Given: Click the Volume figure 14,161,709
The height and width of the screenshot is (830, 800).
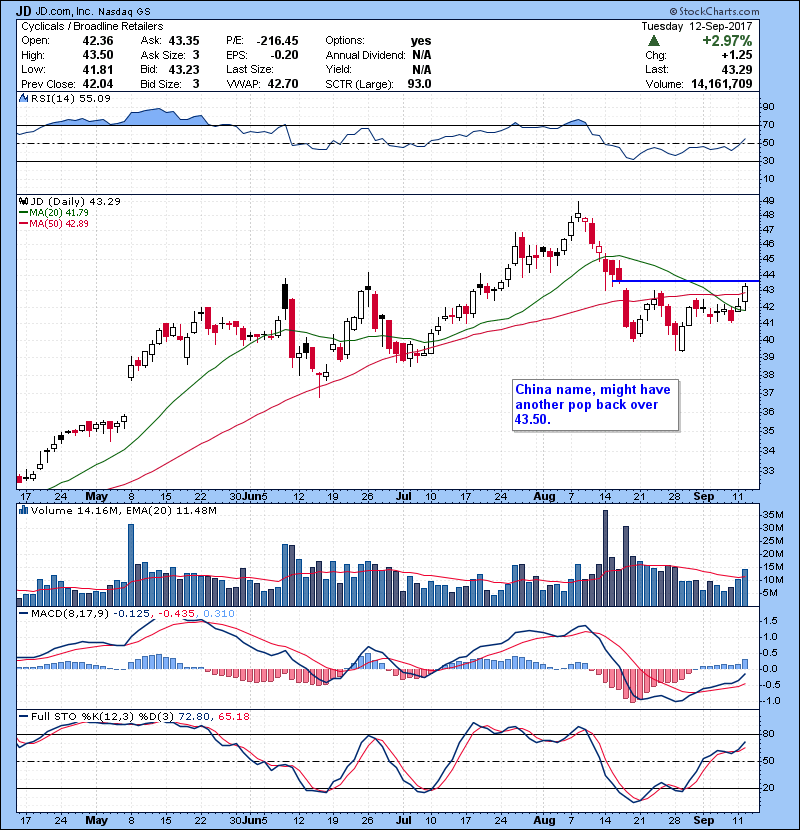Looking at the screenshot, I should (722, 84).
